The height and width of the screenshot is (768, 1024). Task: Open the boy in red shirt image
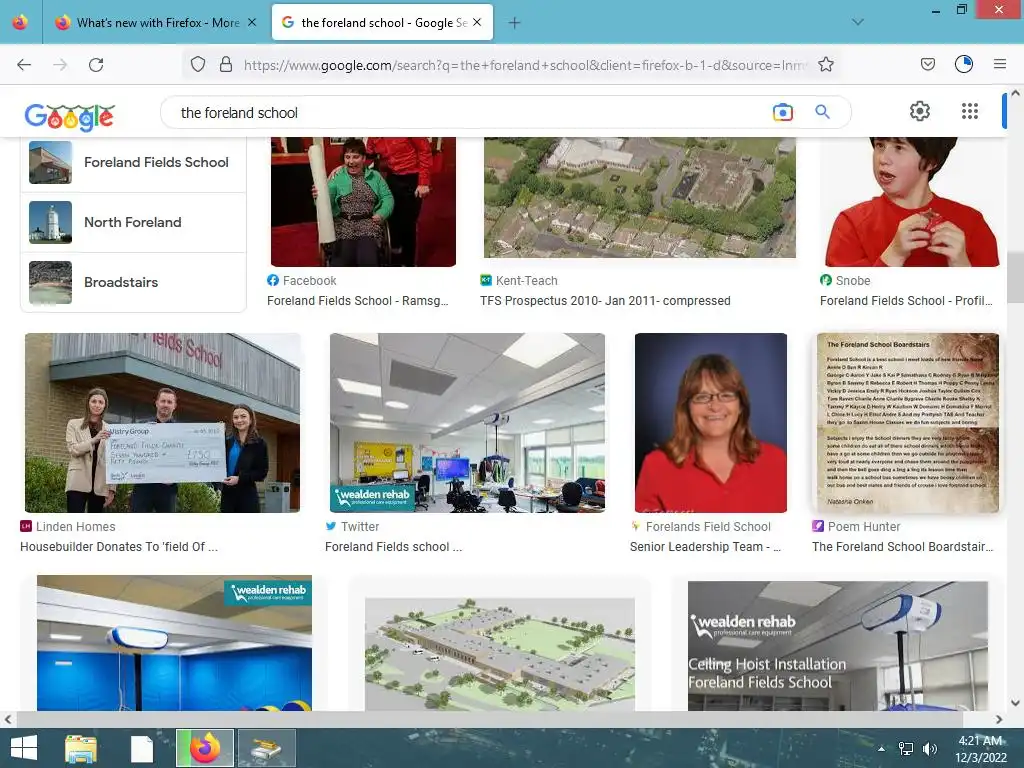point(912,202)
